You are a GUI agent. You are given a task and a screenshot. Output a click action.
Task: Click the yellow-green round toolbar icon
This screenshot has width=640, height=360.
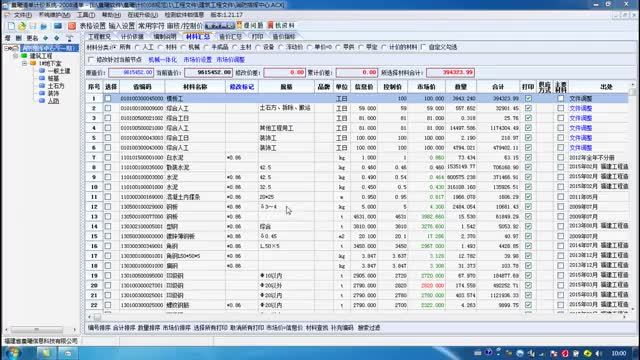22,26
